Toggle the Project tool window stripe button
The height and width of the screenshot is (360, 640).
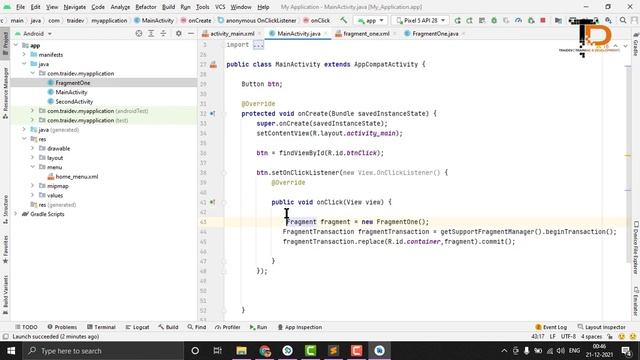[5, 44]
